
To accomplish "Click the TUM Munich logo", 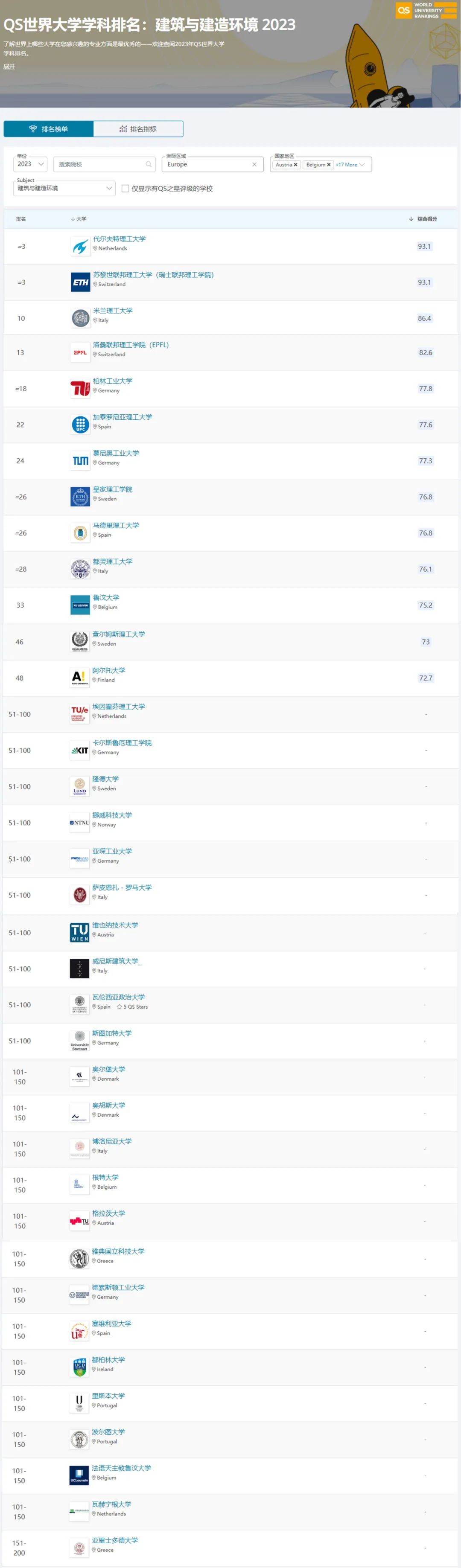I will coord(80,461).
